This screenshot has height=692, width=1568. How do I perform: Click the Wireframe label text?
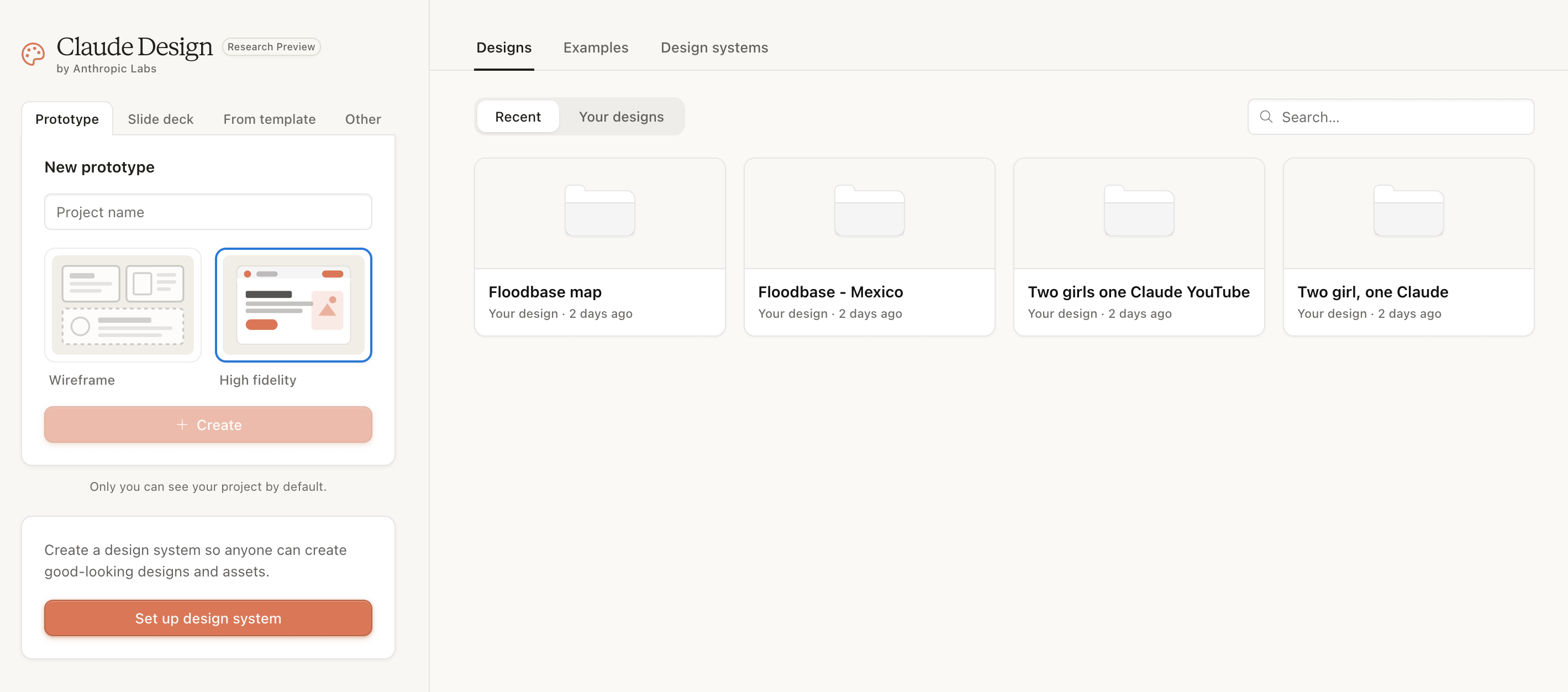(x=82, y=380)
